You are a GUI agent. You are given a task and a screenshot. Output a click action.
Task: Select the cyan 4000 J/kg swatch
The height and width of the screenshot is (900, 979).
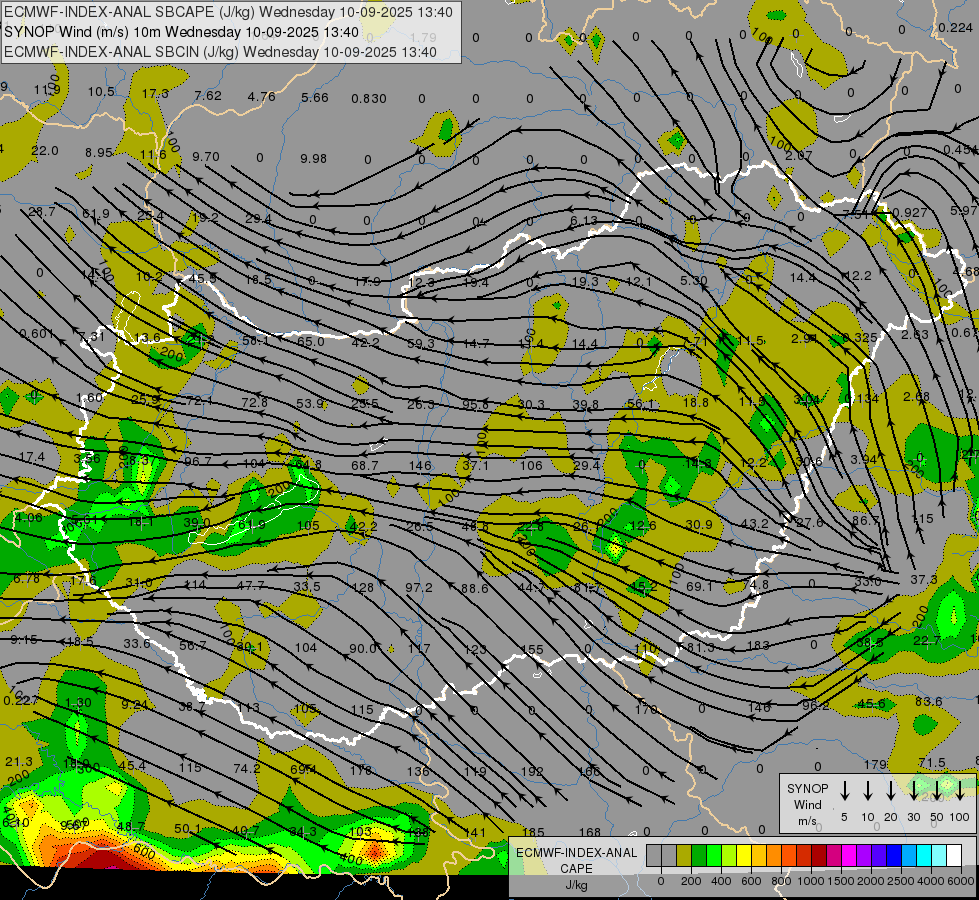click(x=925, y=855)
